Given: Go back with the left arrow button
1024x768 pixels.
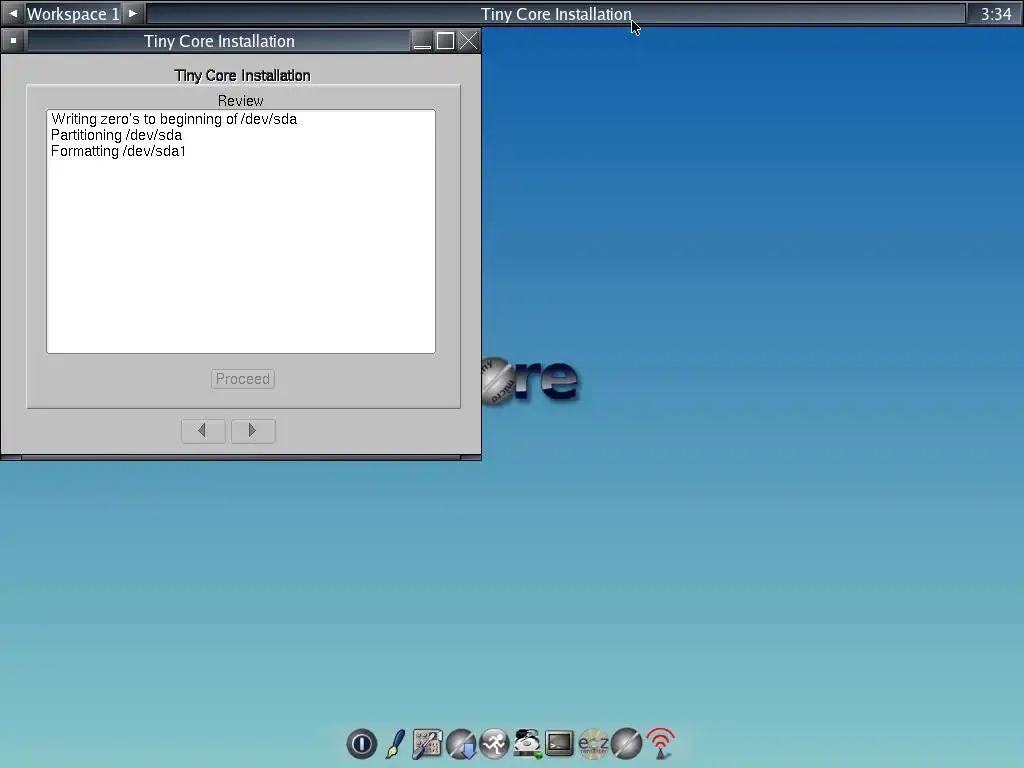Looking at the screenshot, I should pos(203,430).
